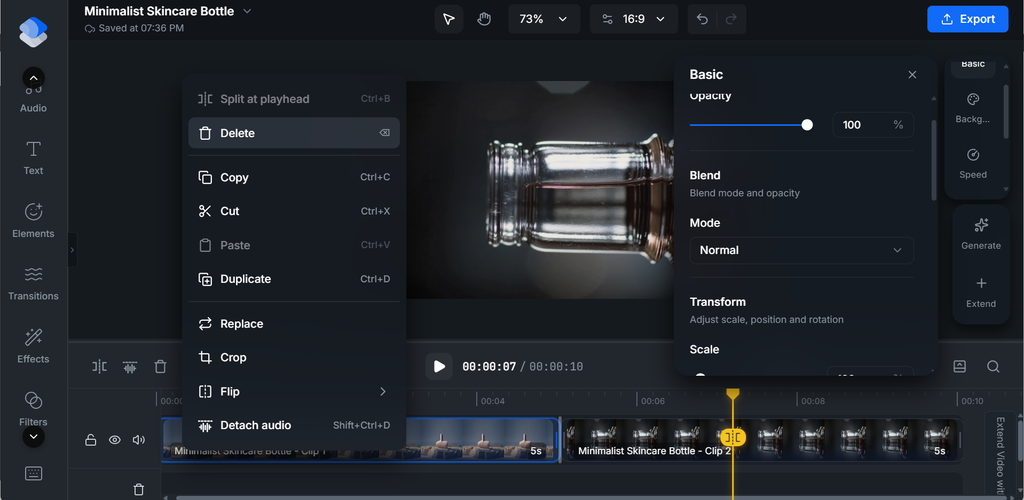Delete the second track with trash icon
The image size is (1024, 500).
tap(138, 489)
